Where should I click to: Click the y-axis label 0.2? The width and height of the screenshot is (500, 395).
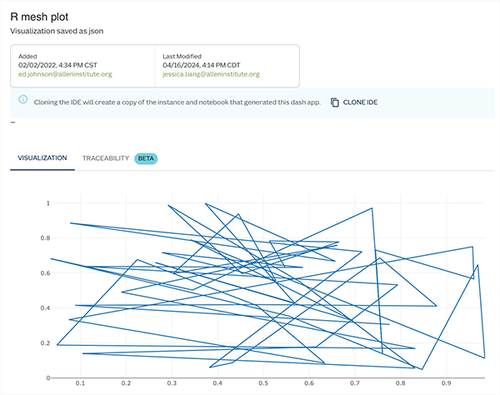point(45,343)
